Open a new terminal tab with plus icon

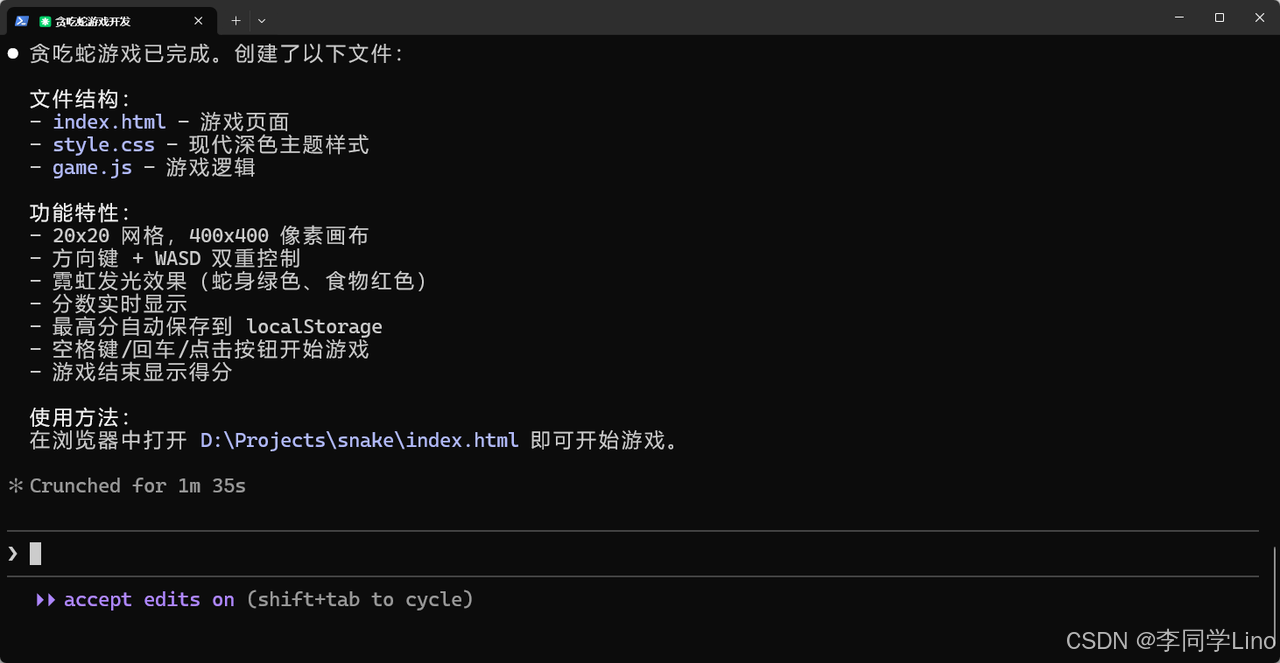coord(236,20)
